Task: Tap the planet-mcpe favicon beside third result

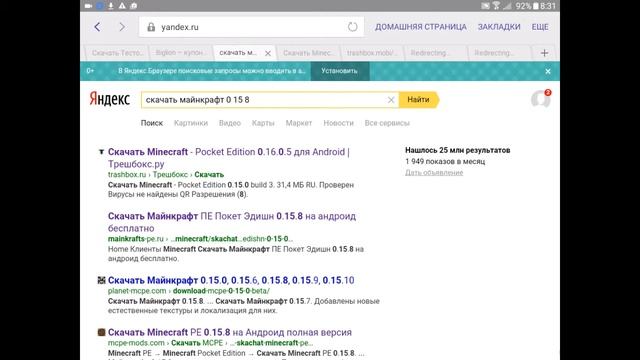Action: pos(101,280)
